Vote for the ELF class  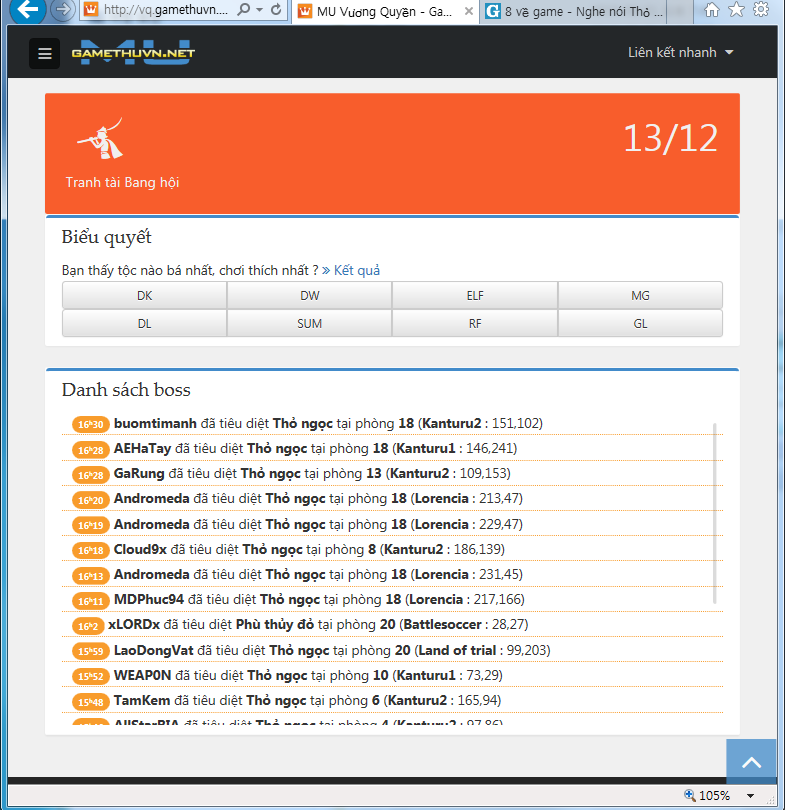[474, 296]
